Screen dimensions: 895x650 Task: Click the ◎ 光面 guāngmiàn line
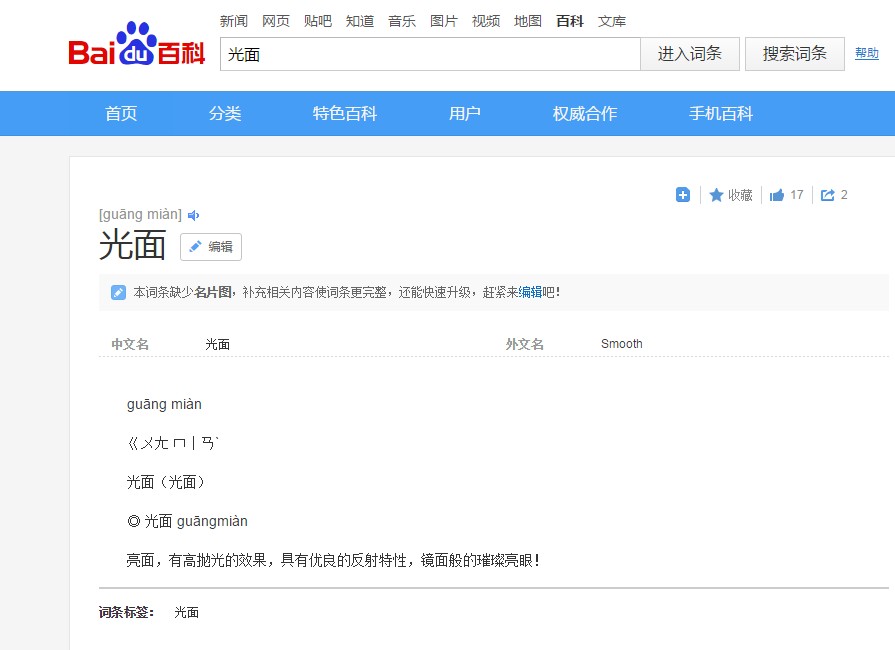click(187, 521)
